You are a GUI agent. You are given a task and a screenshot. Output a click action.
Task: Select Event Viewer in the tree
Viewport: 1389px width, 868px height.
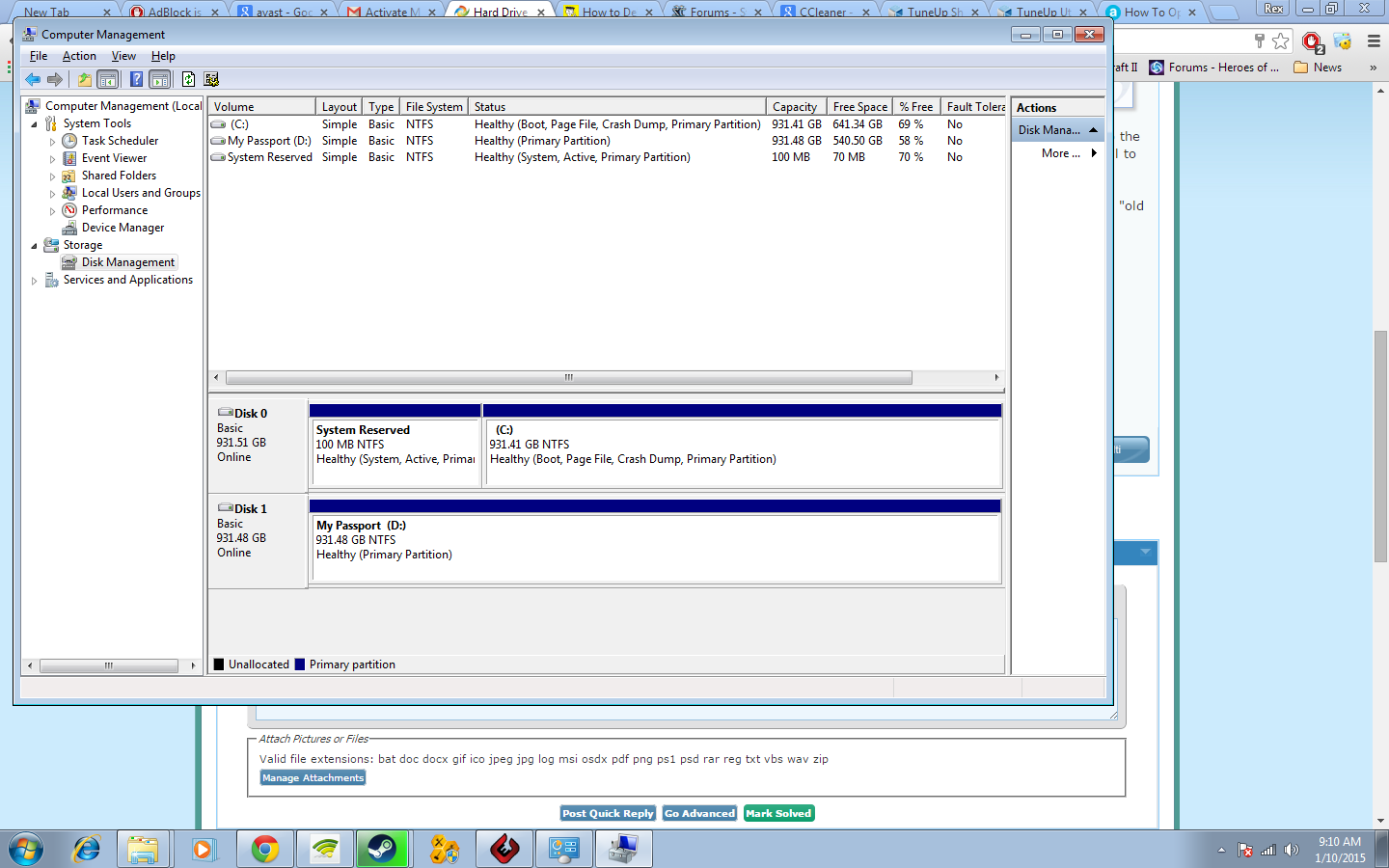point(114,158)
